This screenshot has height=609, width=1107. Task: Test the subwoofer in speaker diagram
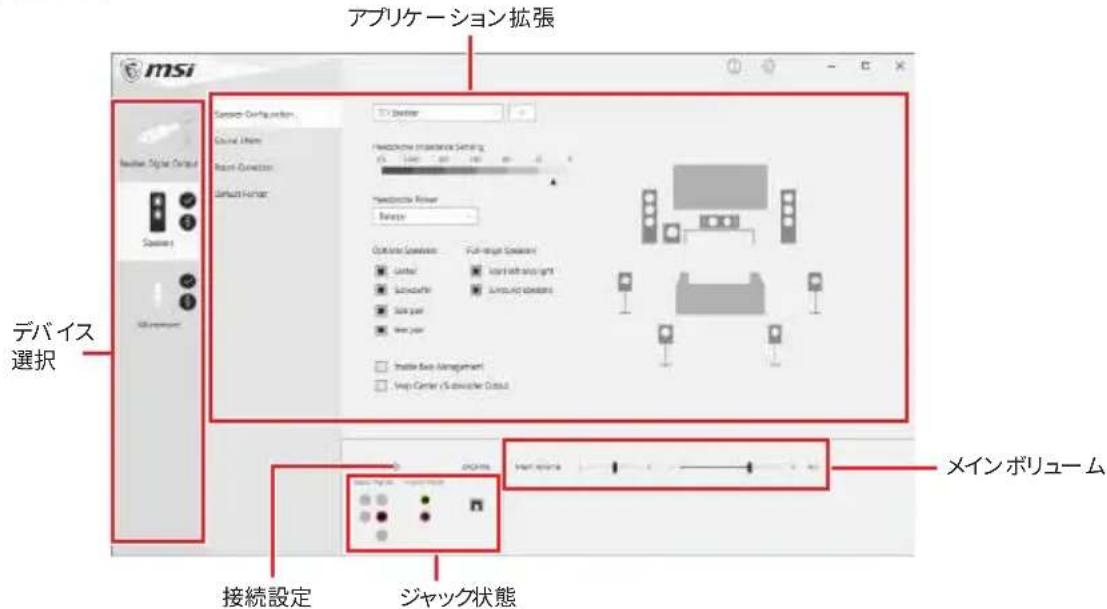pyautogui.click(x=671, y=232)
